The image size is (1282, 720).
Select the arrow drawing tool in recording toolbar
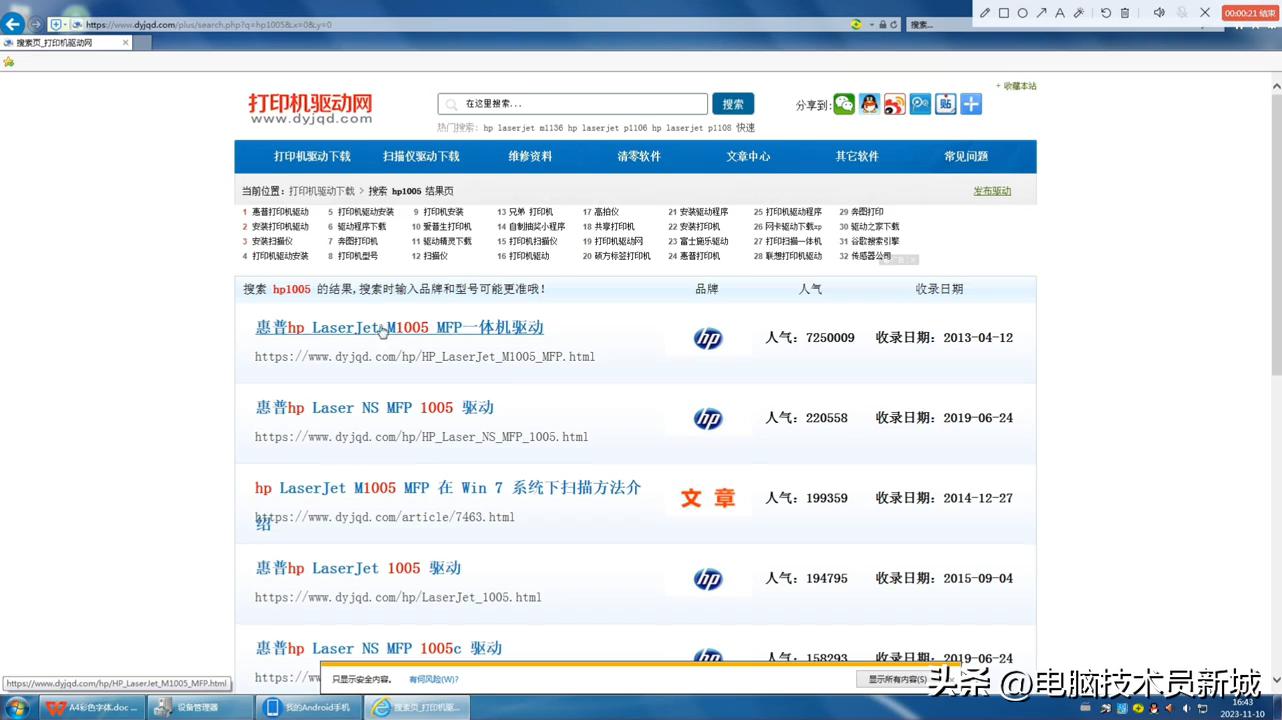click(1041, 13)
